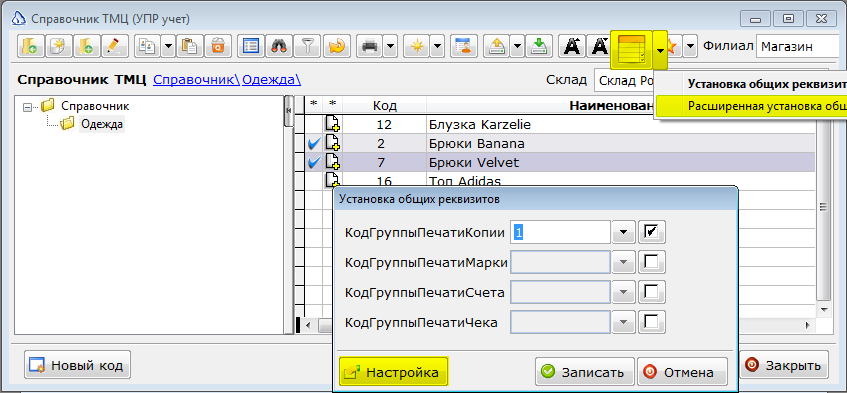Click the orange recycle bin delete icon
The height and width of the screenshot is (393, 847).
point(218,46)
